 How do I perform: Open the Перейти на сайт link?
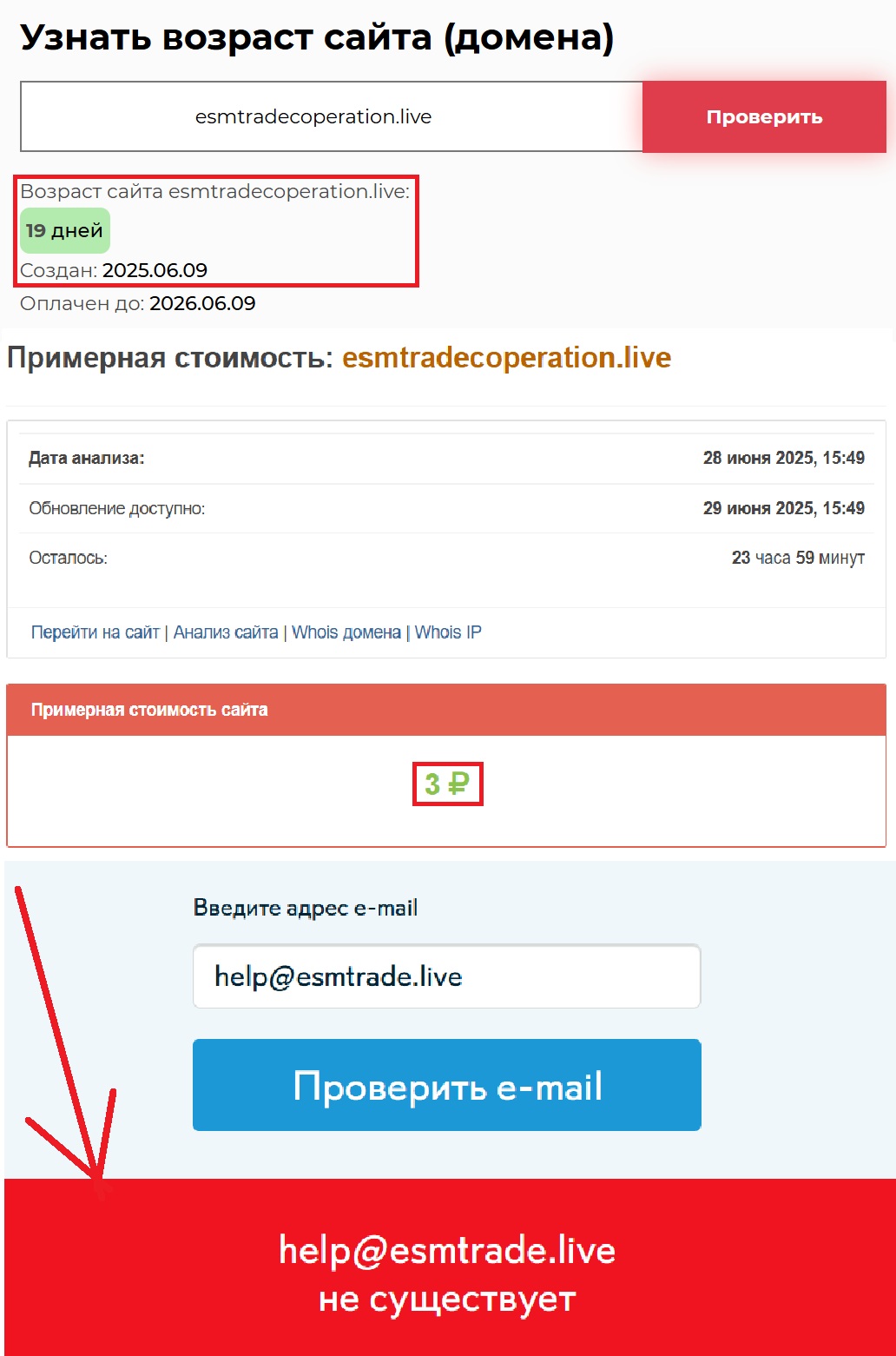(96, 632)
